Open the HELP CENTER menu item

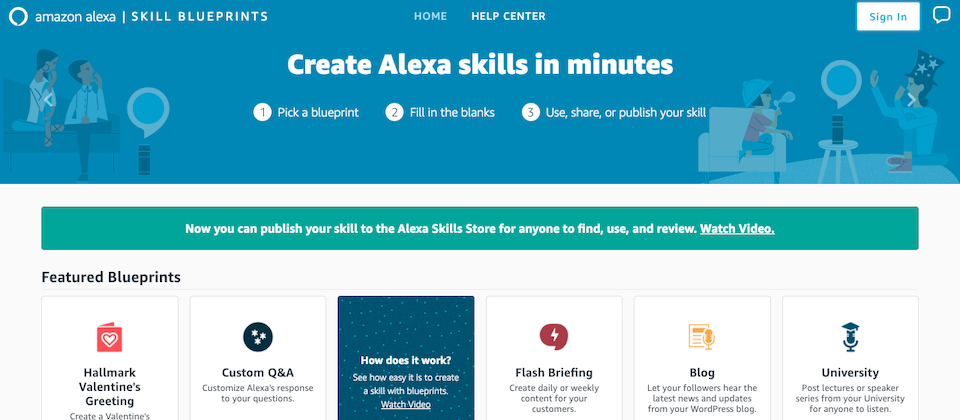point(508,17)
